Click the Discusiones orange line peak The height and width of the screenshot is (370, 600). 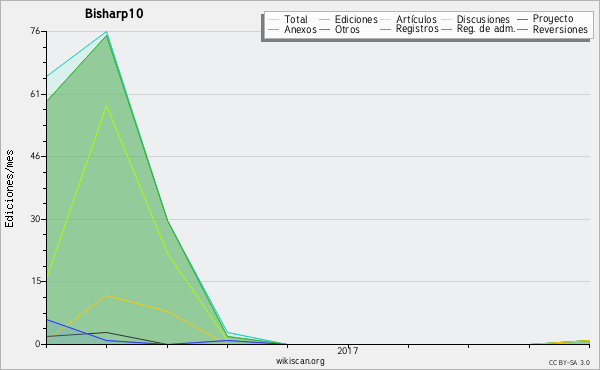[106, 295]
